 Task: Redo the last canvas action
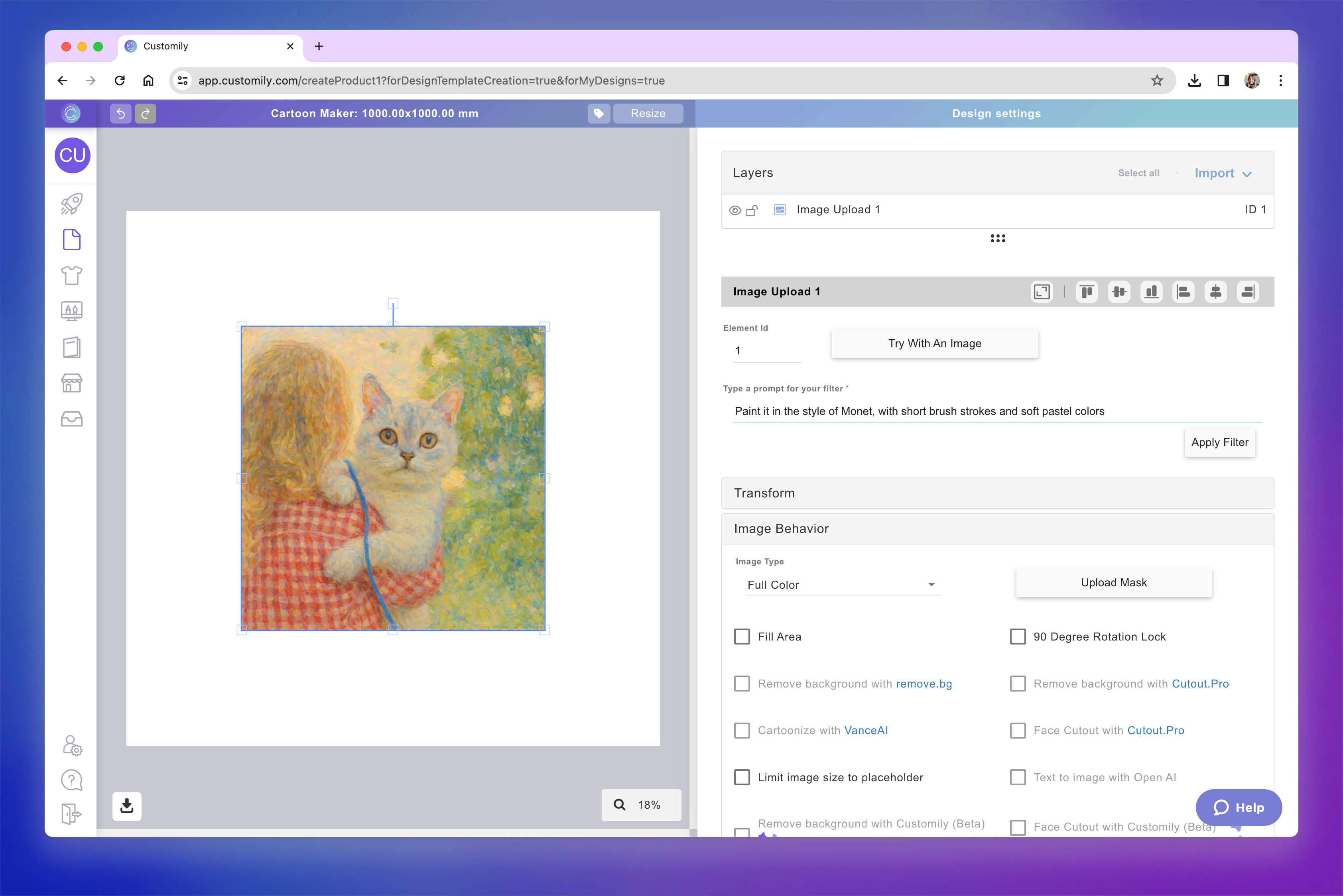[146, 113]
